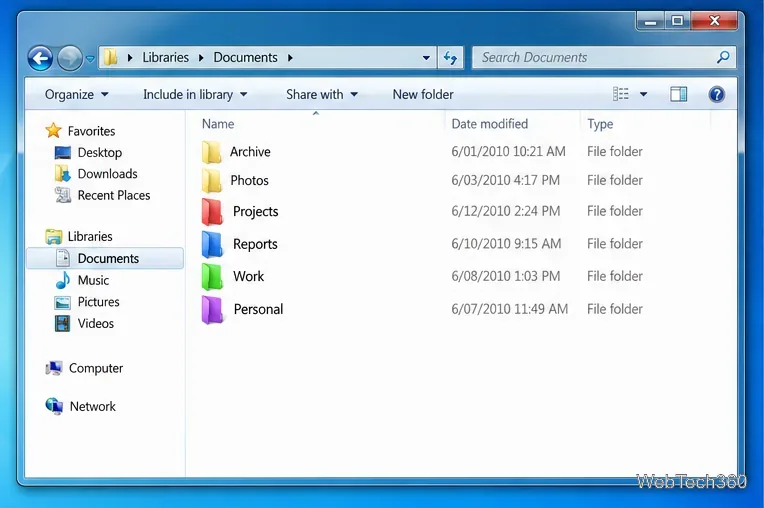
Task: Click the Computer icon in sidebar
Action: (54, 369)
